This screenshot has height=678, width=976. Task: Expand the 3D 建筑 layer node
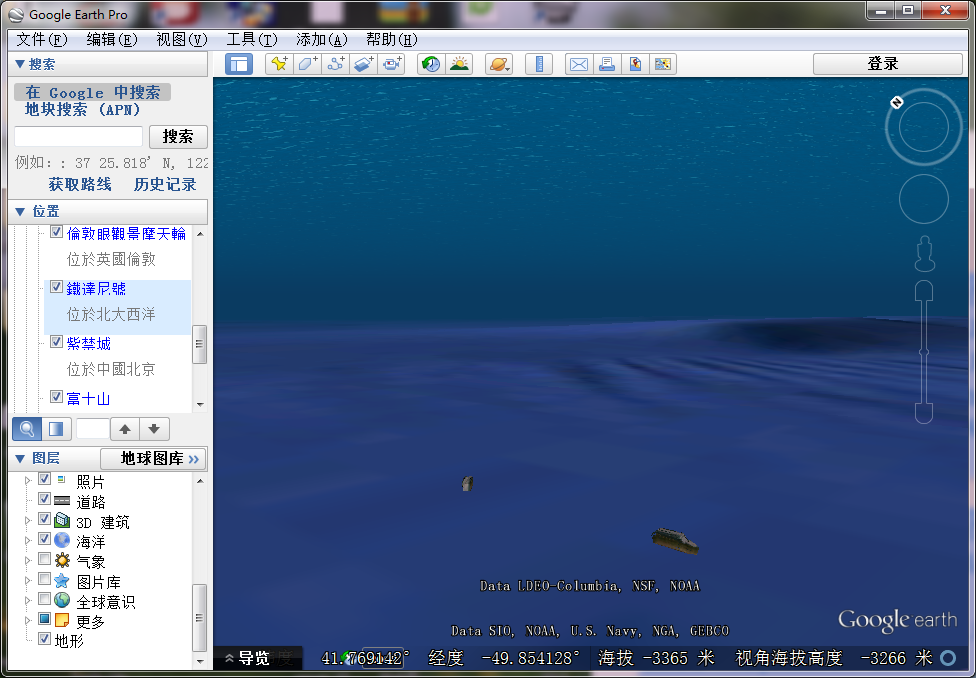coord(27,520)
